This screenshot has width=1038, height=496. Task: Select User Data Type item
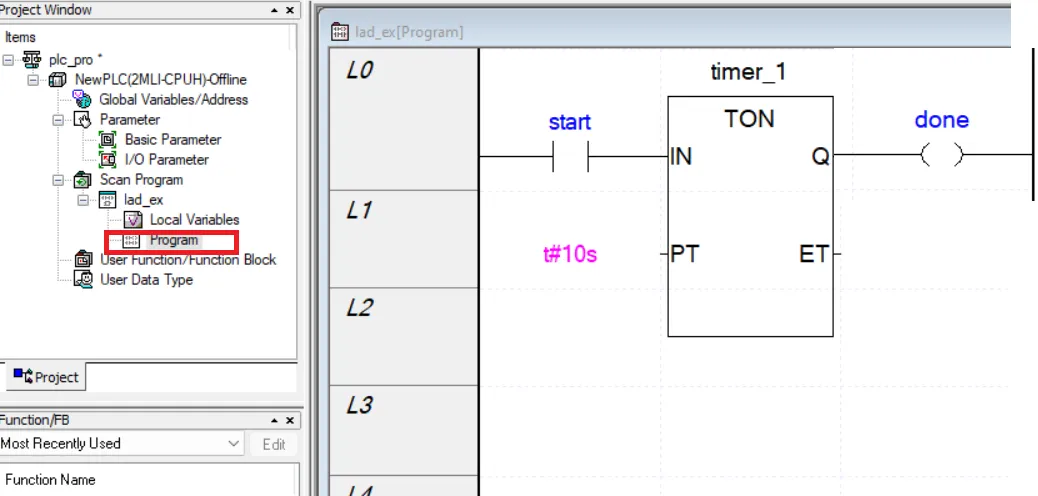coord(146,279)
